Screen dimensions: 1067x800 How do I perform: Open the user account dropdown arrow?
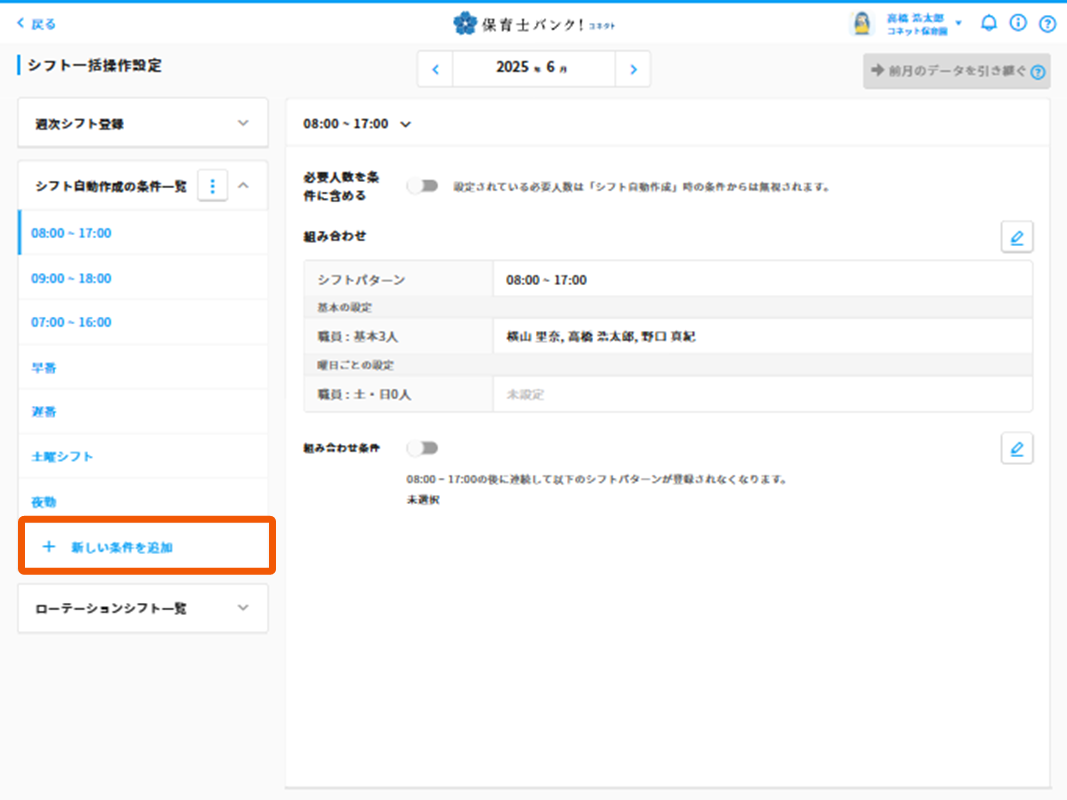(959, 23)
